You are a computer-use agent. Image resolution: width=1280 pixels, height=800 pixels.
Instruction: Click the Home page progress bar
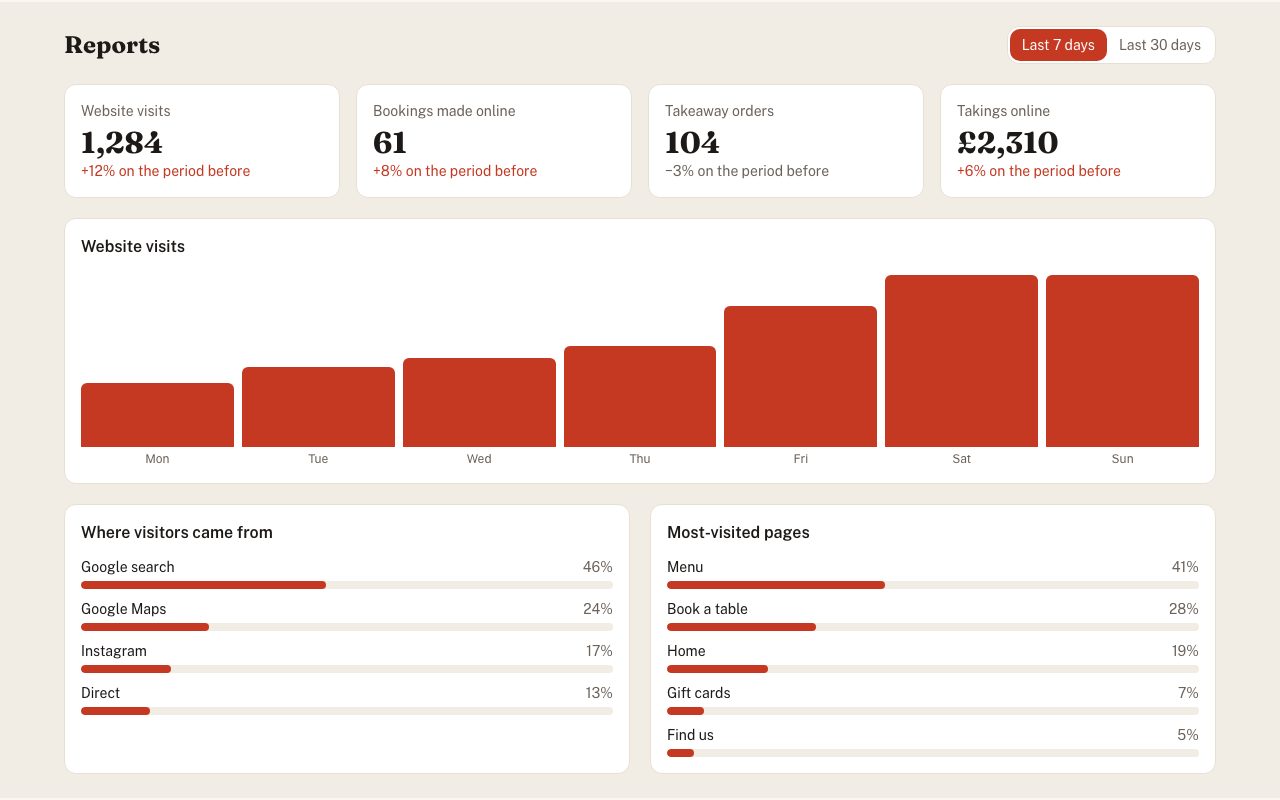[x=933, y=669]
